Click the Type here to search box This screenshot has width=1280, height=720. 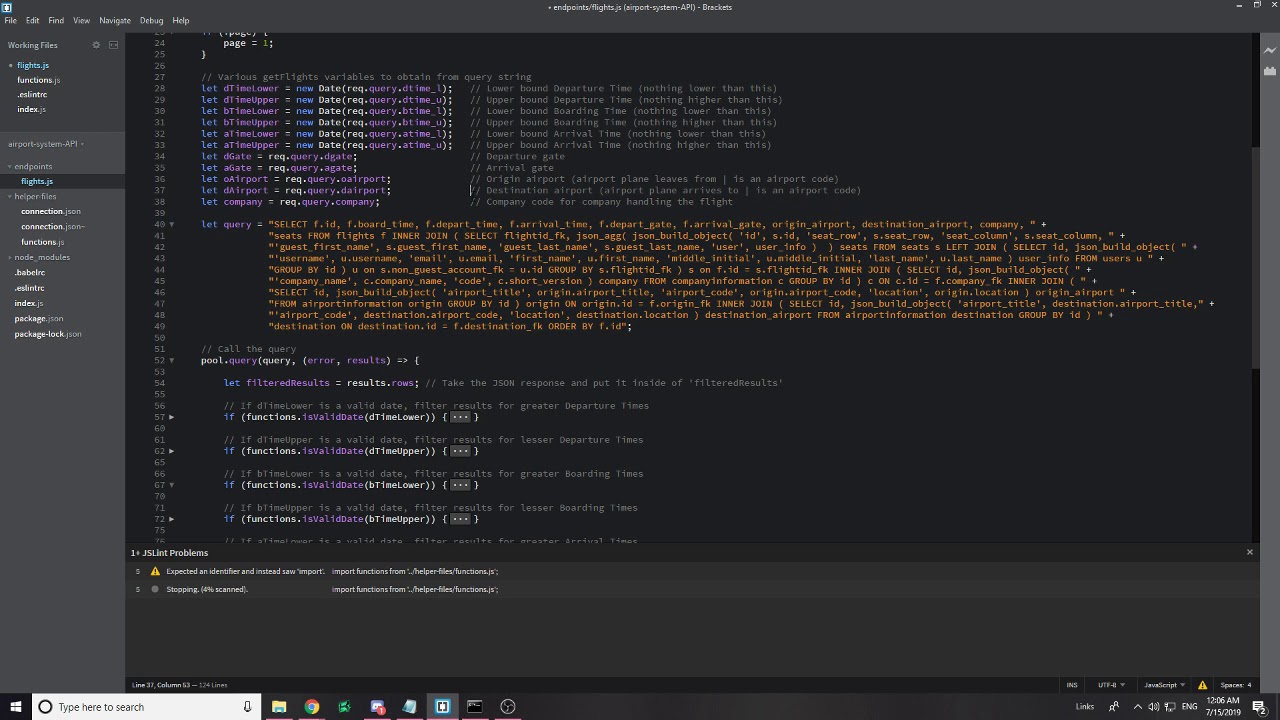[x=145, y=707]
